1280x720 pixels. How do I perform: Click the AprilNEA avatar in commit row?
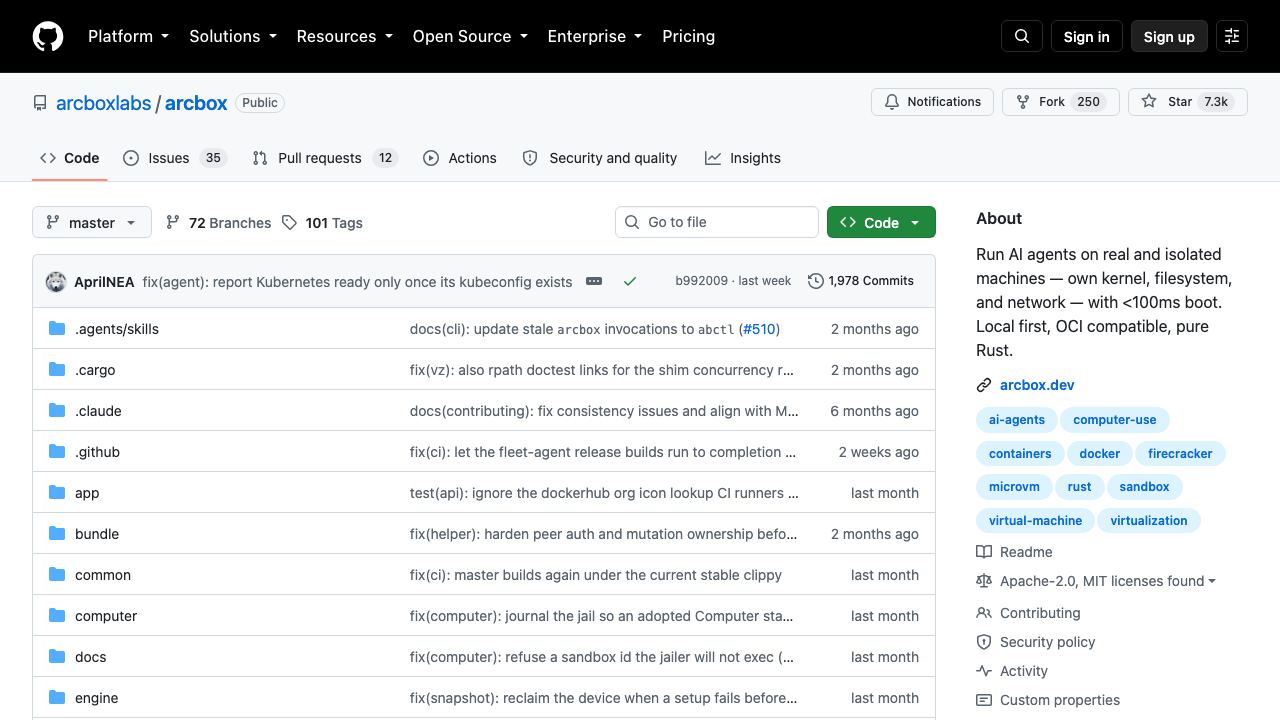[x=56, y=282]
